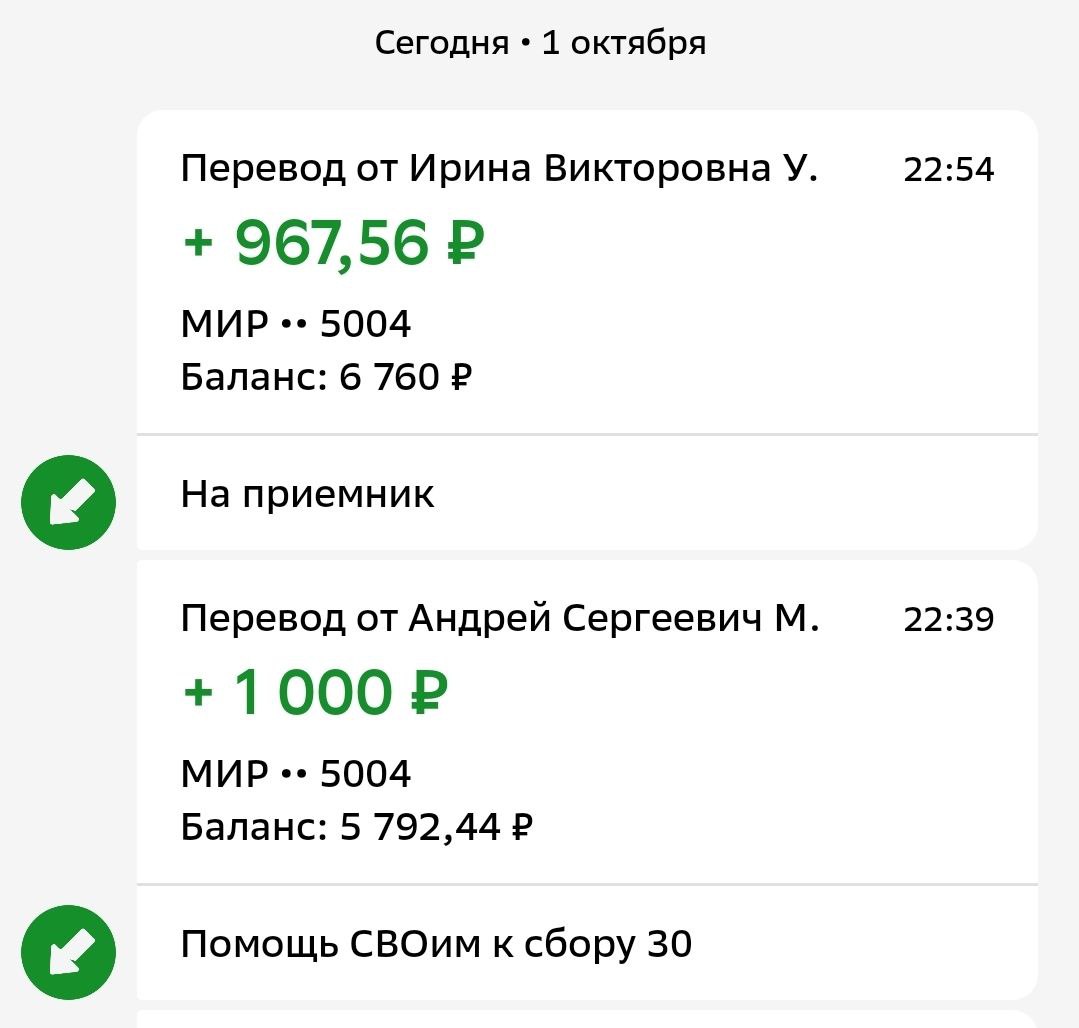
Task: Tap ruble sign in 6 760 balance
Action: (x=461, y=378)
